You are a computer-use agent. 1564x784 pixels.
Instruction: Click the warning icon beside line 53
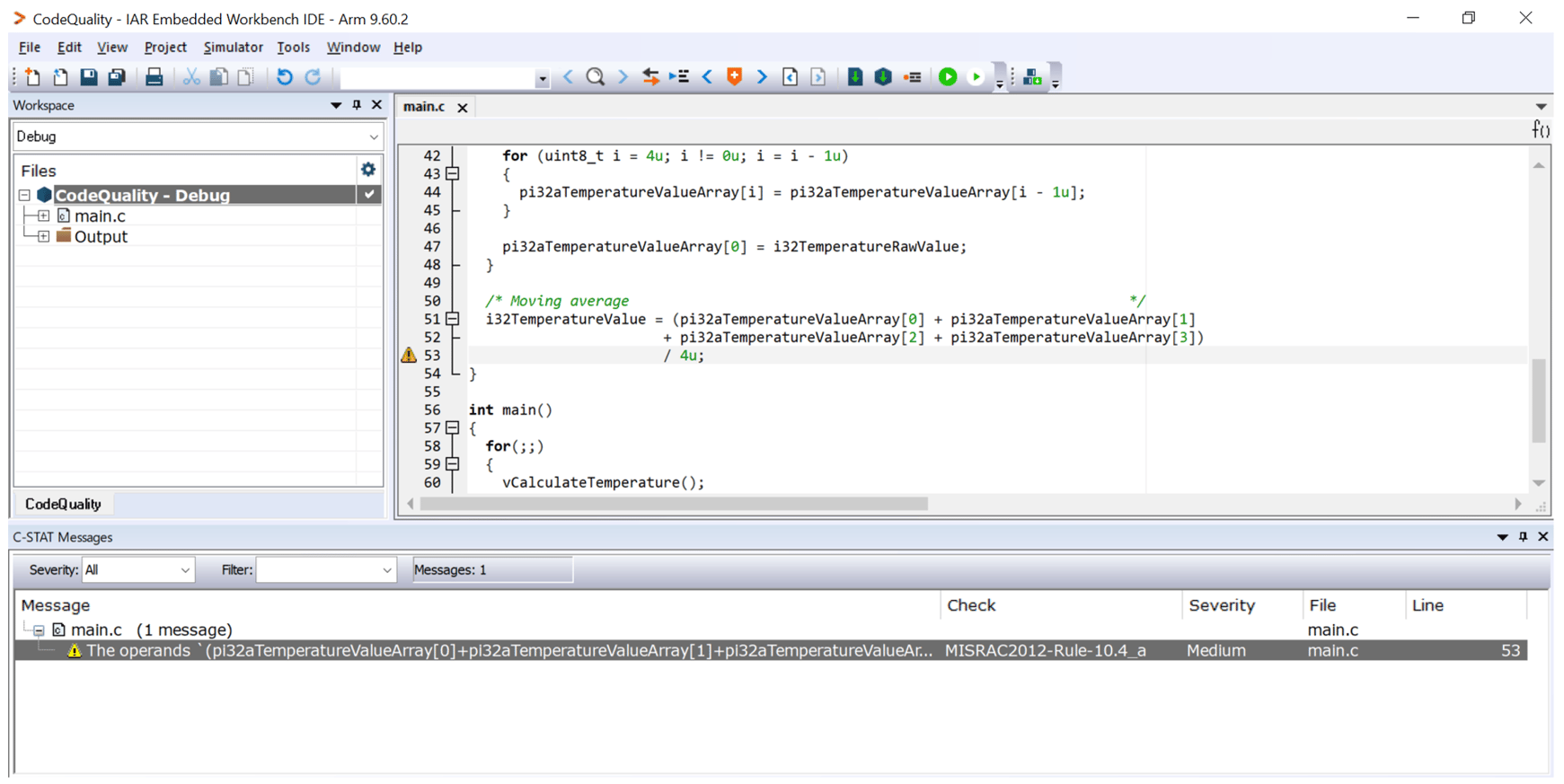tap(409, 356)
